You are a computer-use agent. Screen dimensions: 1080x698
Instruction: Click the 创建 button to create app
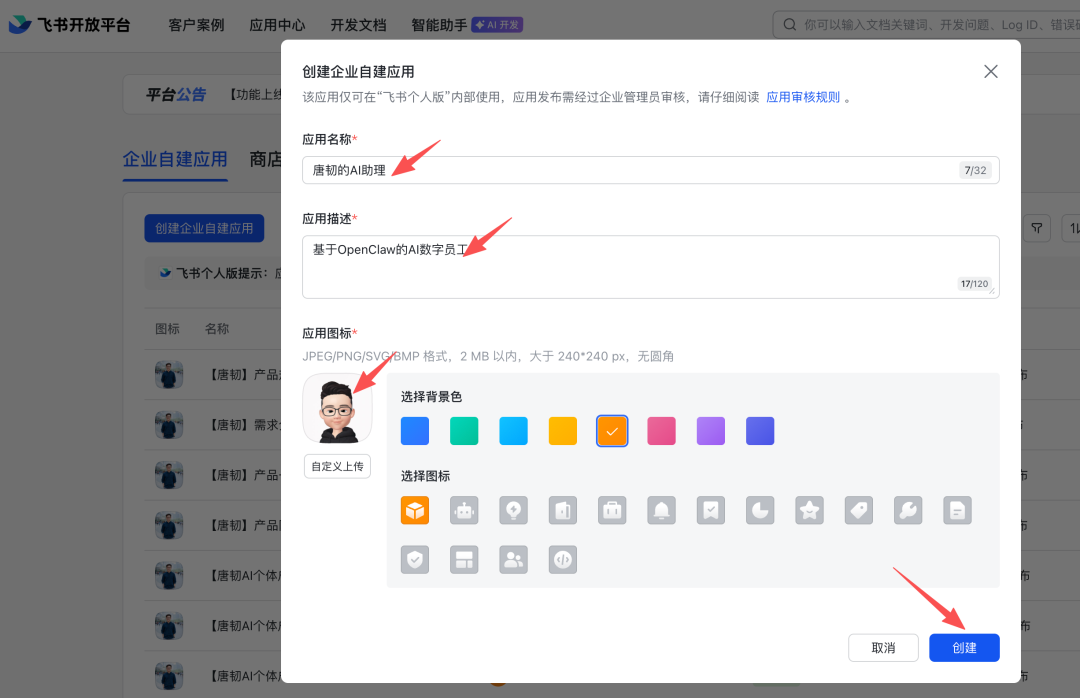point(963,647)
